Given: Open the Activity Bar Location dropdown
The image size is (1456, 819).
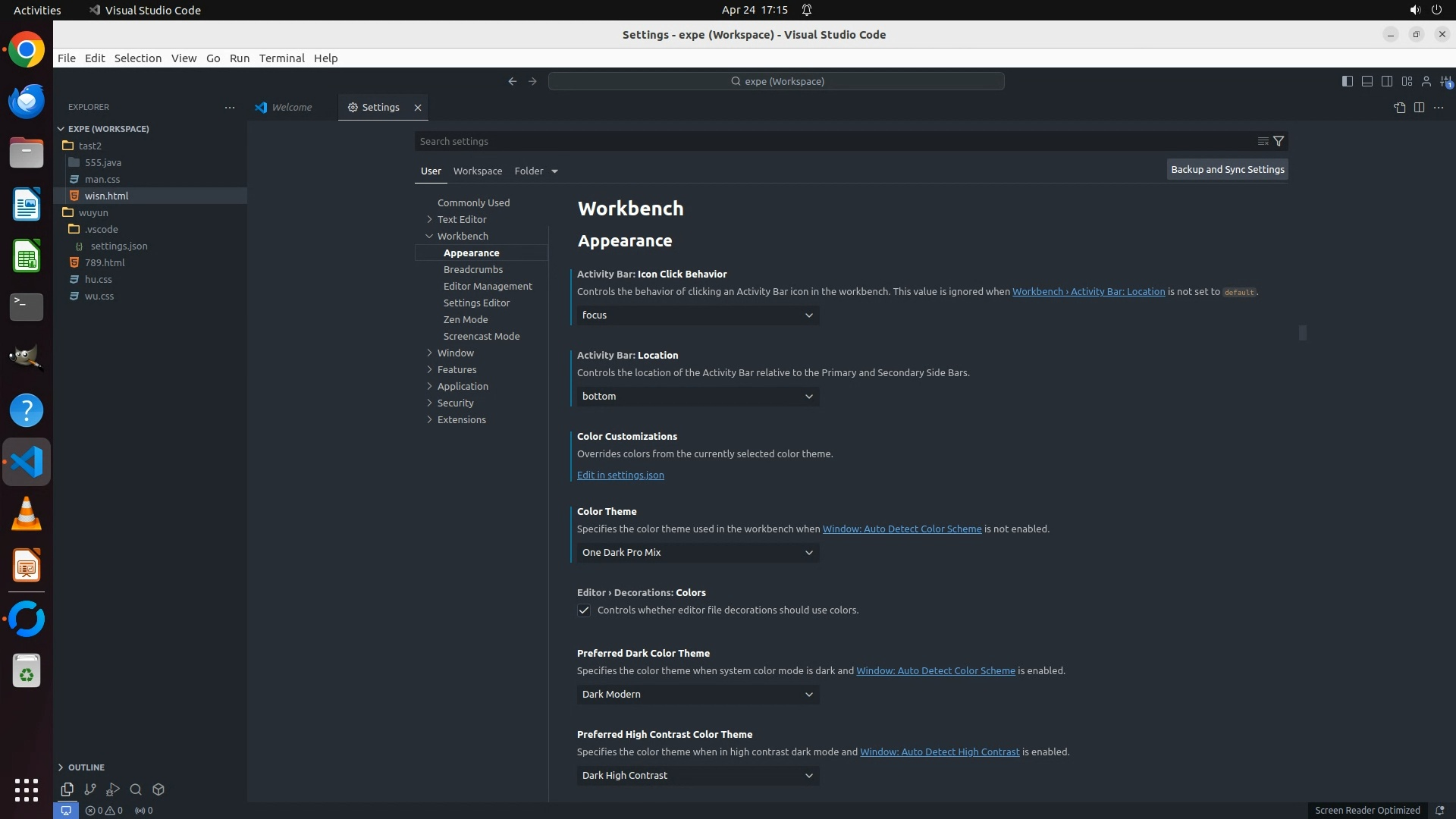Looking at the screenshot, I should click(698, 397).
